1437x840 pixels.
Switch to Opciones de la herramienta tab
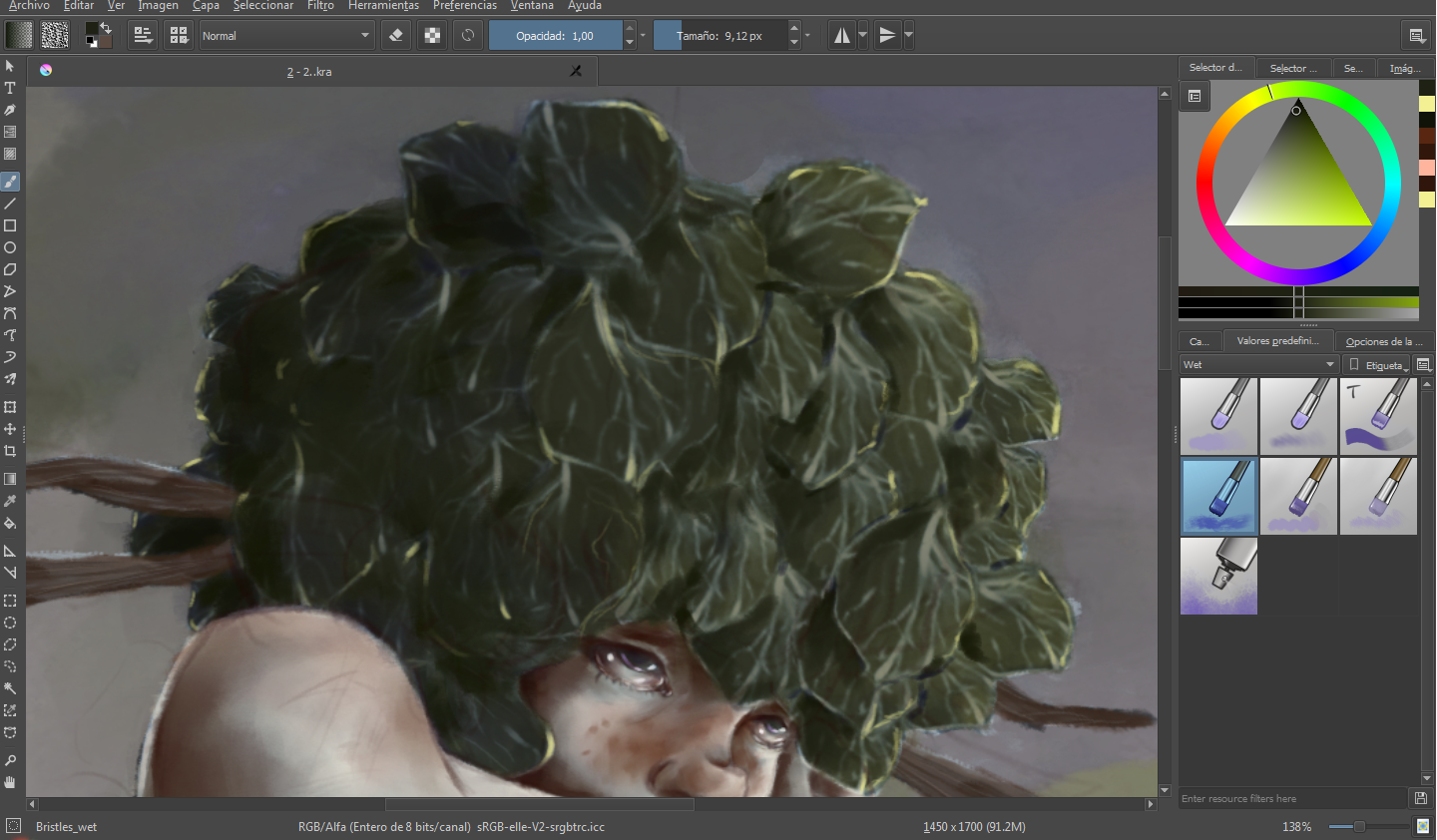[1384, 341]
